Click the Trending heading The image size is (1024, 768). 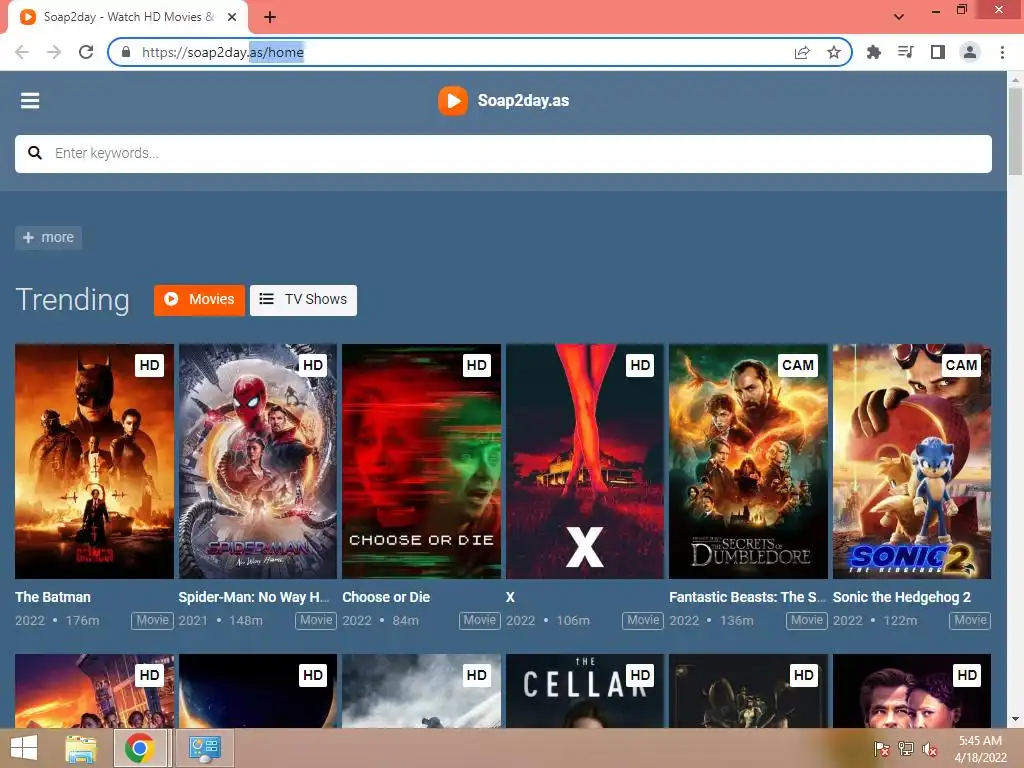(x=72, y=300)
